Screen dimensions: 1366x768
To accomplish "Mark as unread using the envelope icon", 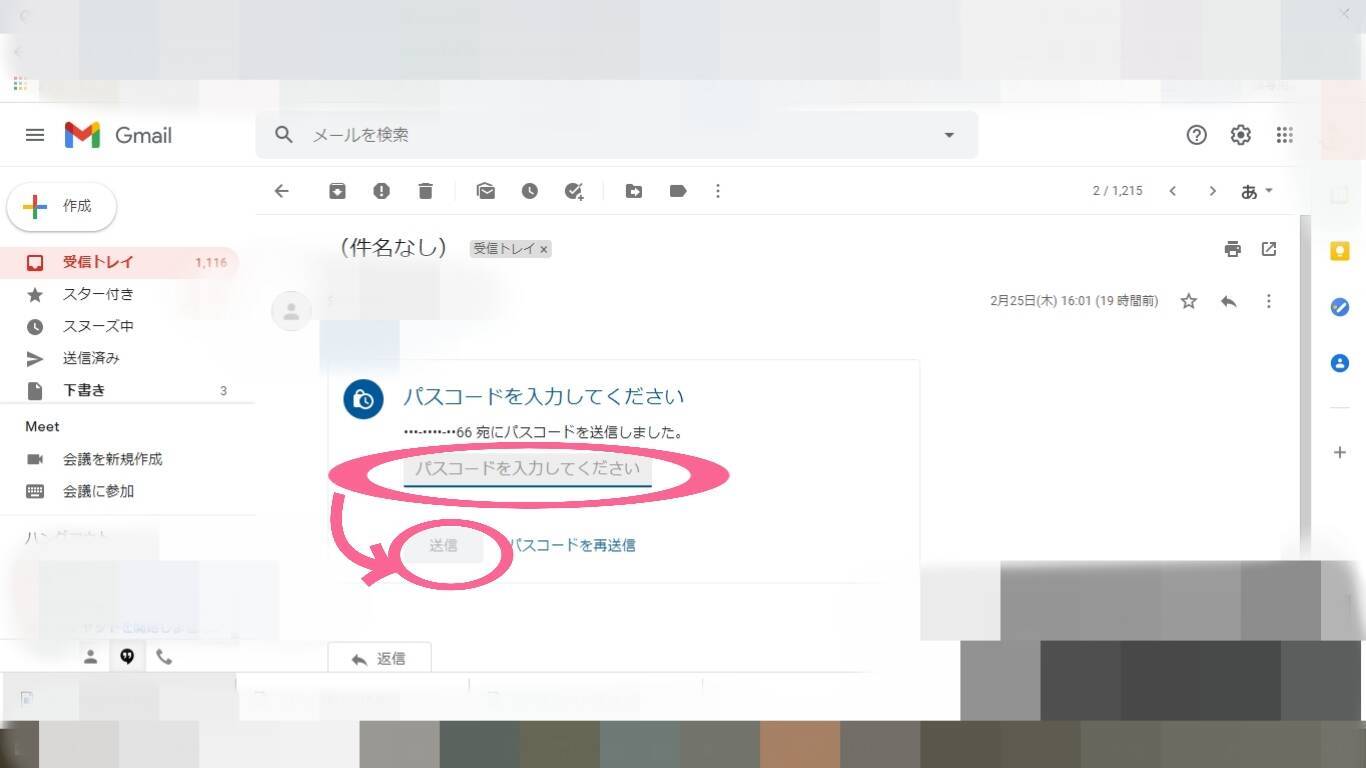I will pos(486,191).
